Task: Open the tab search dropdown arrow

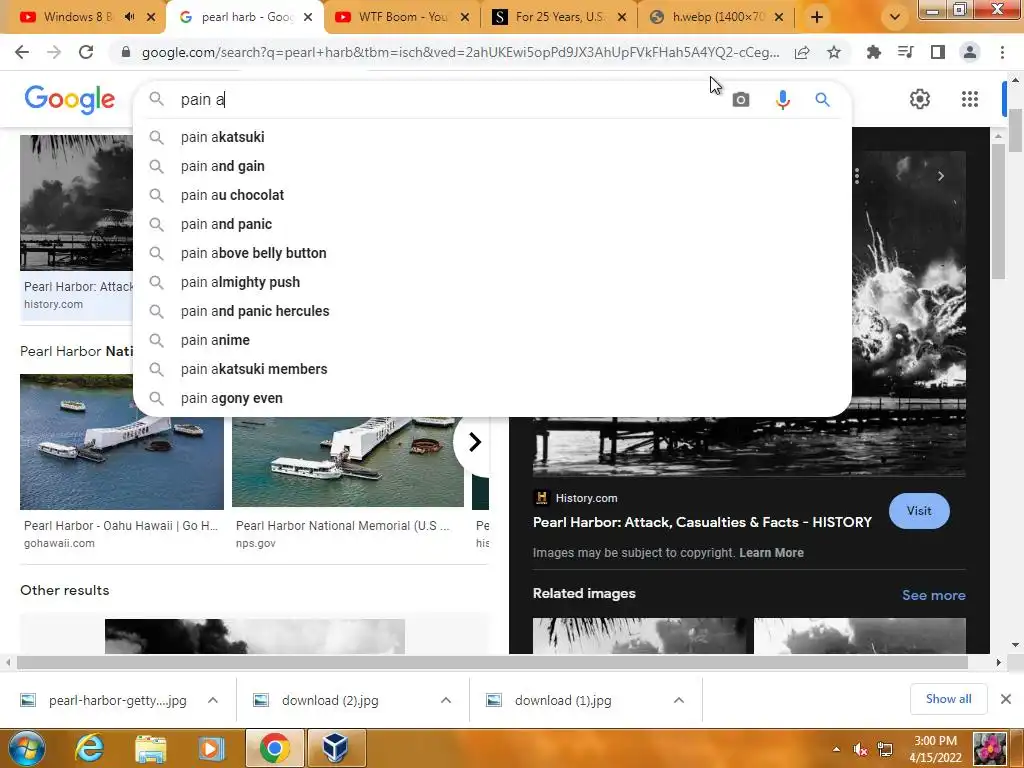Action: (x=895, y=17)
